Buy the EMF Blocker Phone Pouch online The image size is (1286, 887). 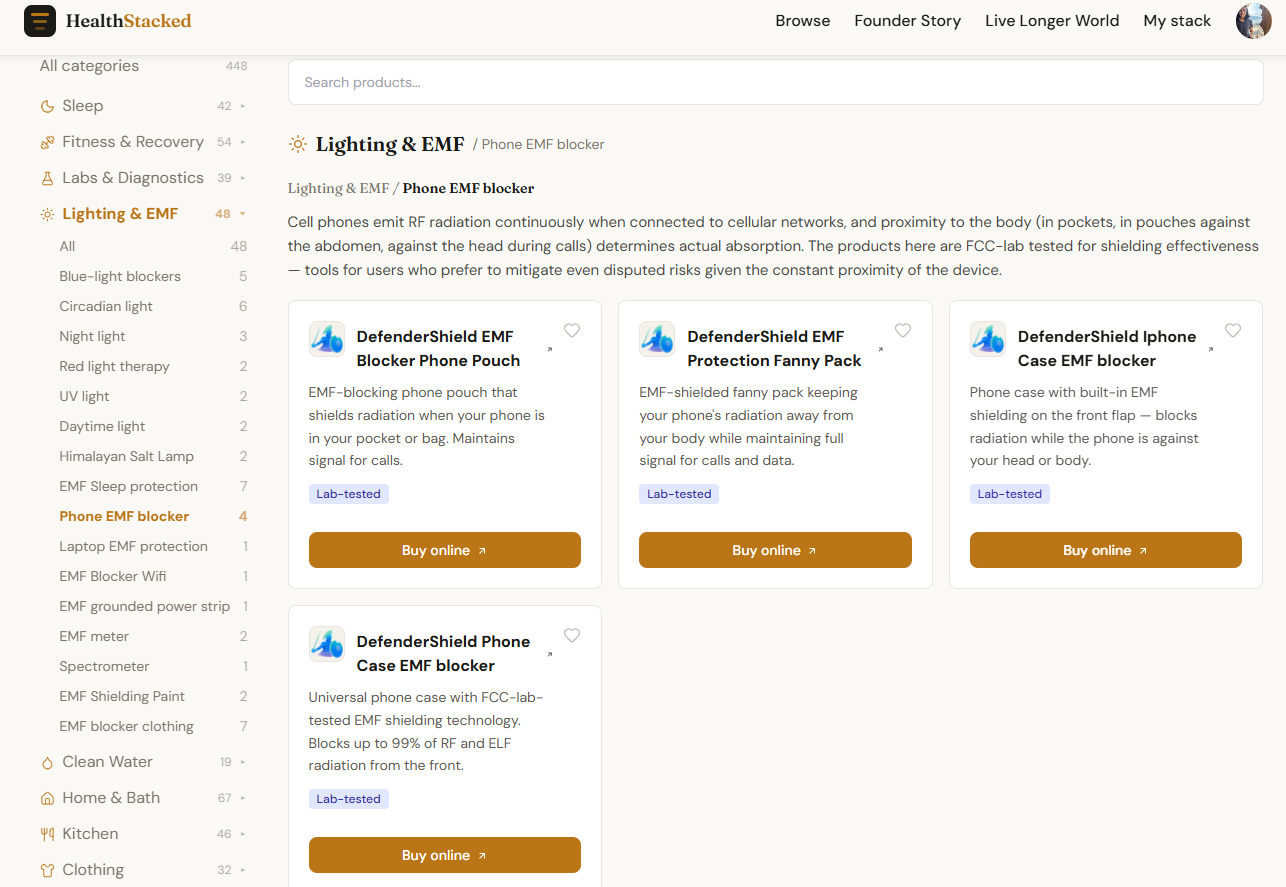click(445, 550)
